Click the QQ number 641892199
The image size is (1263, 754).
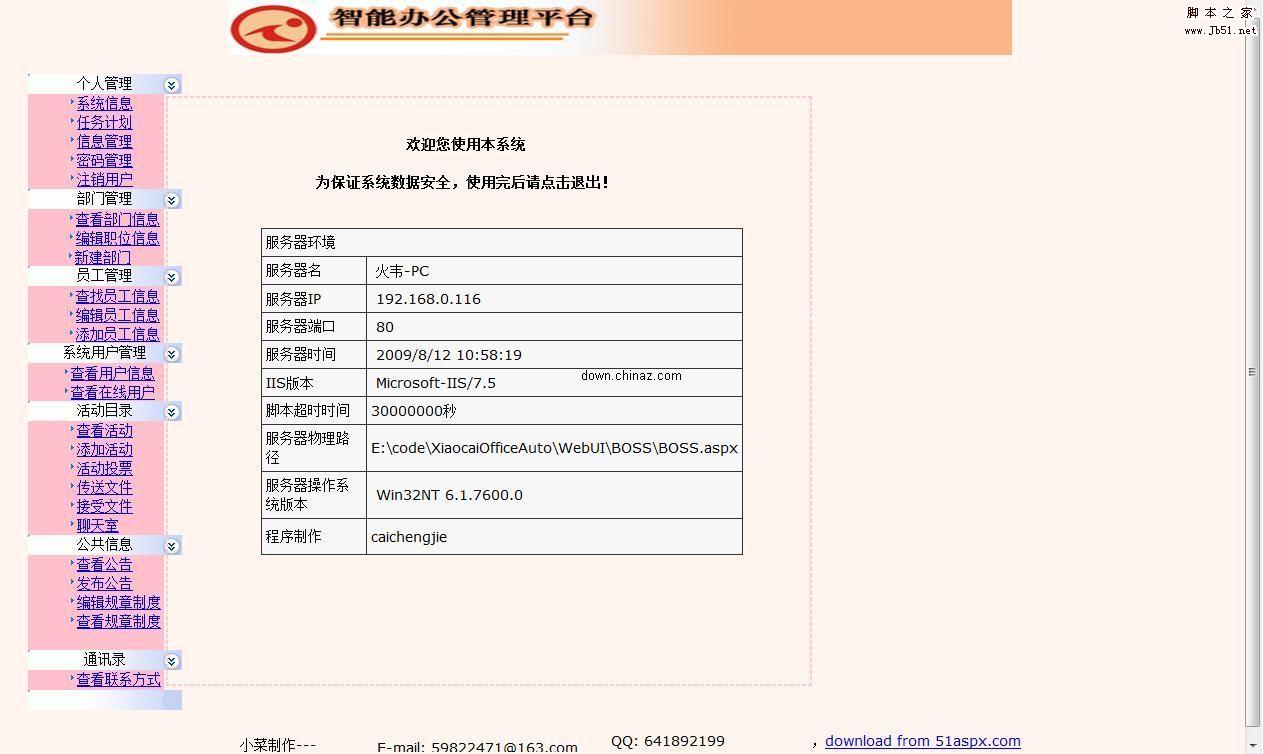(x=684, y=741)
